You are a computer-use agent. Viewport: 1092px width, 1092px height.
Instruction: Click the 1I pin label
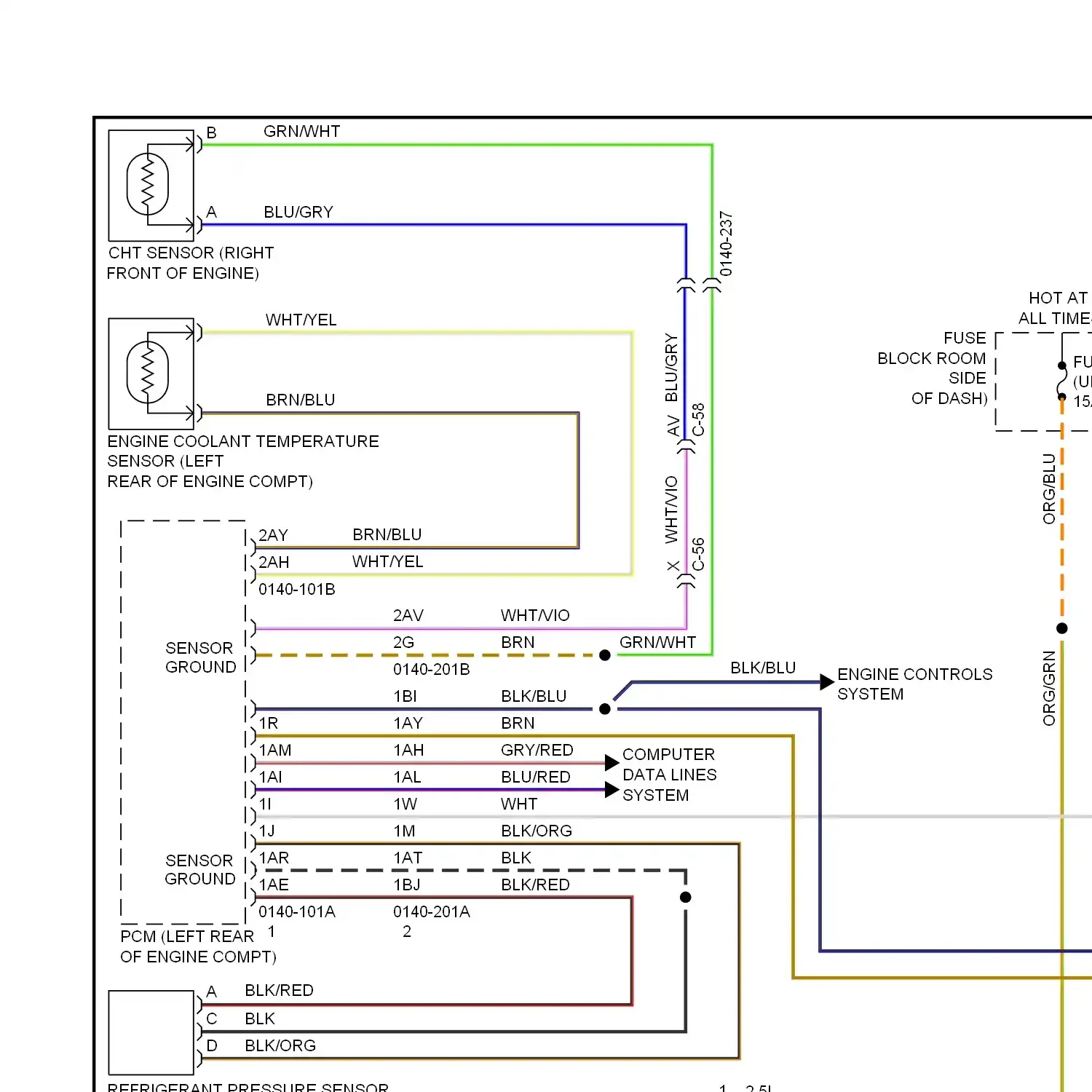point(266,804)
